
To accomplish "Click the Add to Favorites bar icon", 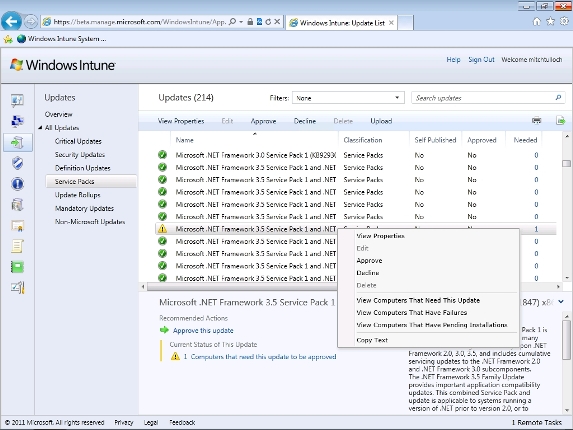I will pyautogui.click(x=8, y=39).
